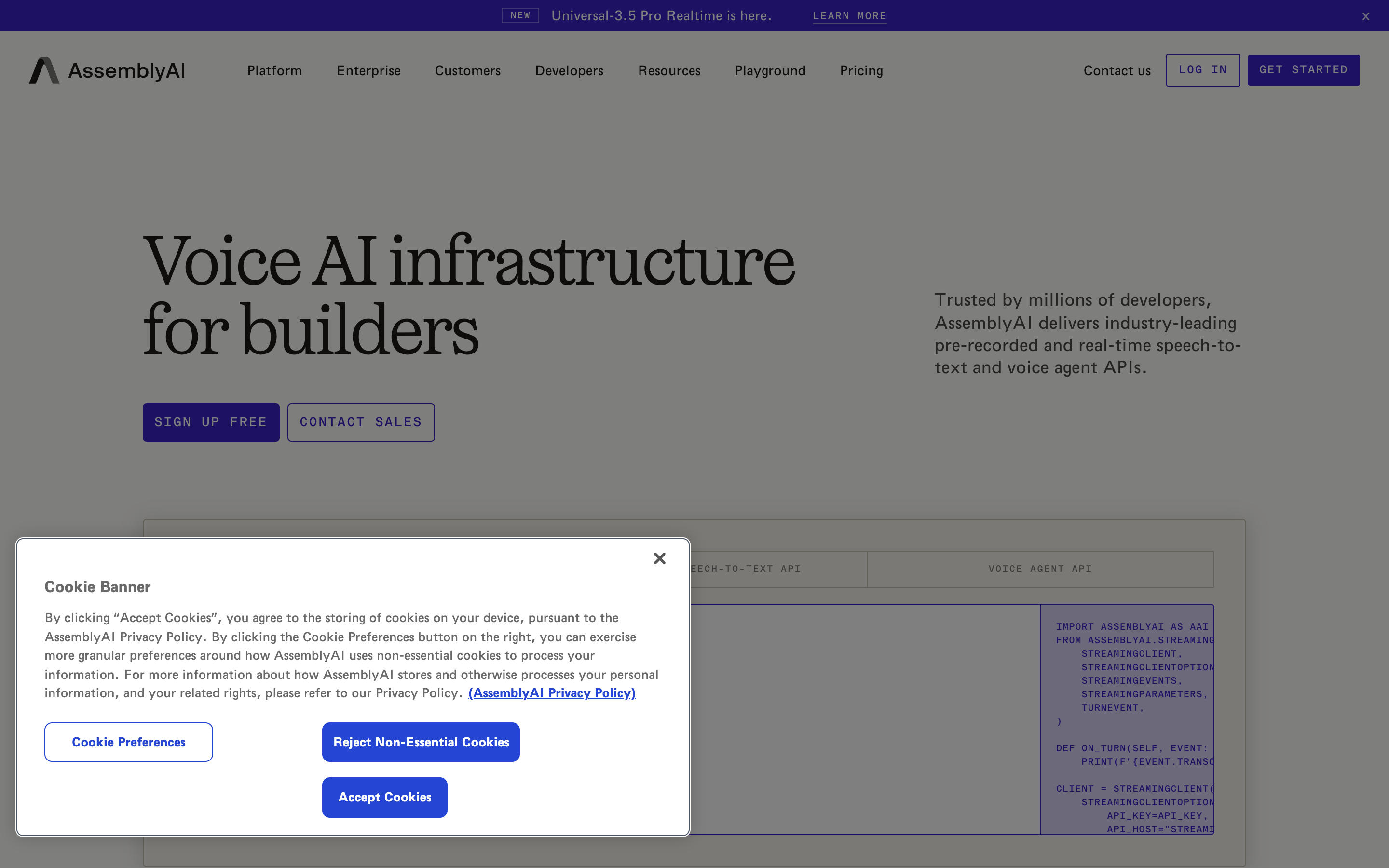Click Accept Cookies
The width and height of the screenshot is (1389, 868).
tap(384, 797)
